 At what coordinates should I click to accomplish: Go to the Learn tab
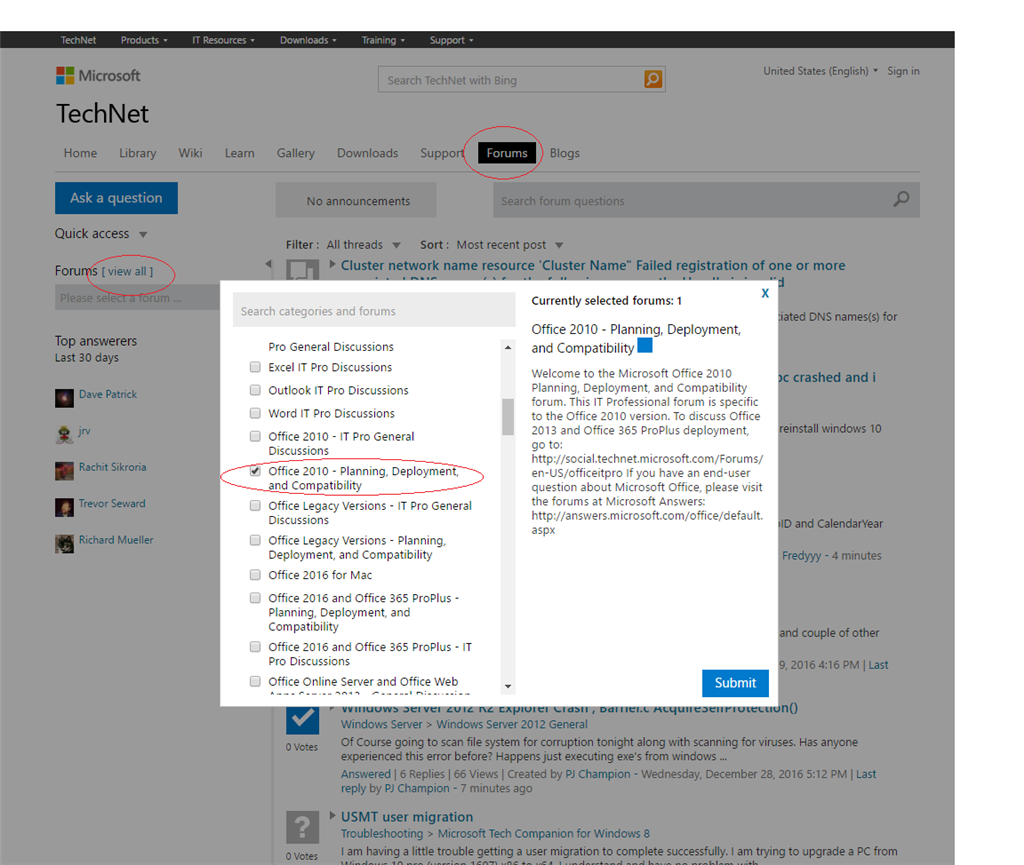click(240, 153)
